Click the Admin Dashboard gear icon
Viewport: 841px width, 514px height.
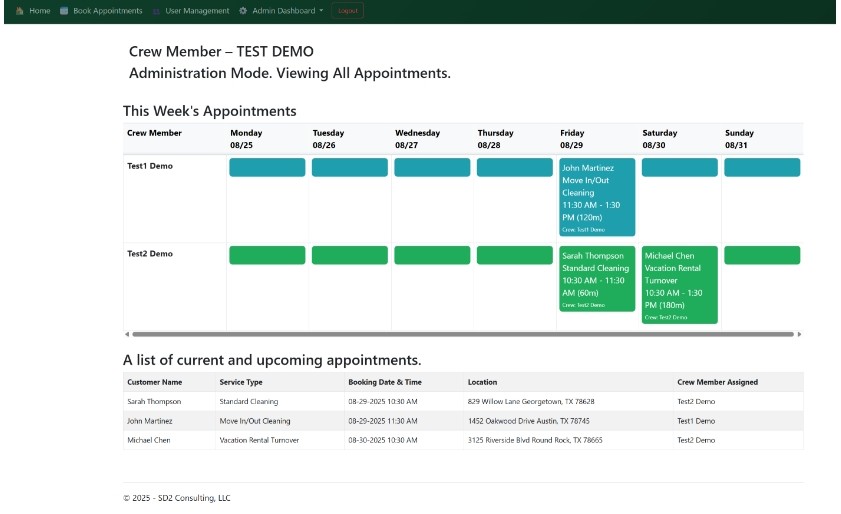click(243, 11)
